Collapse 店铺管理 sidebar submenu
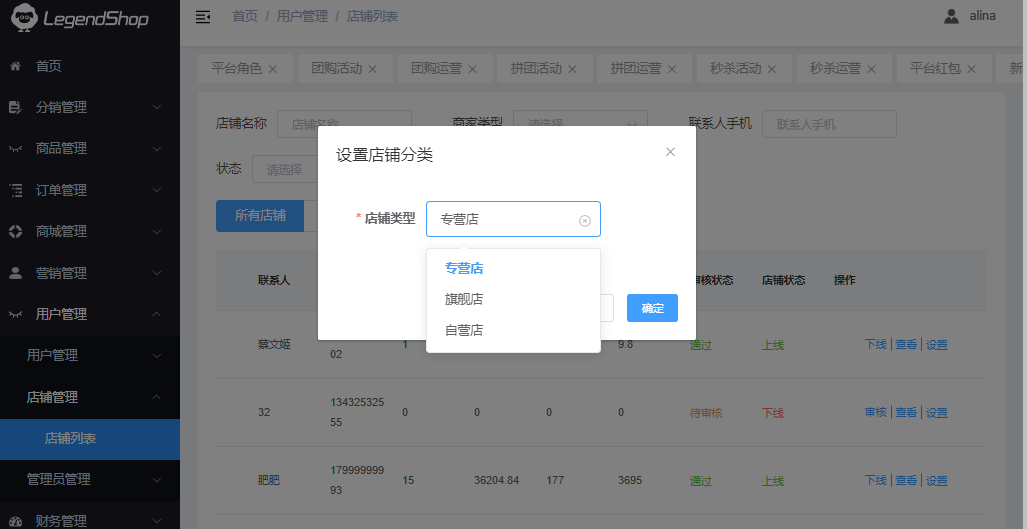This screenshot has height=529, width=1027. coord(90,397)
